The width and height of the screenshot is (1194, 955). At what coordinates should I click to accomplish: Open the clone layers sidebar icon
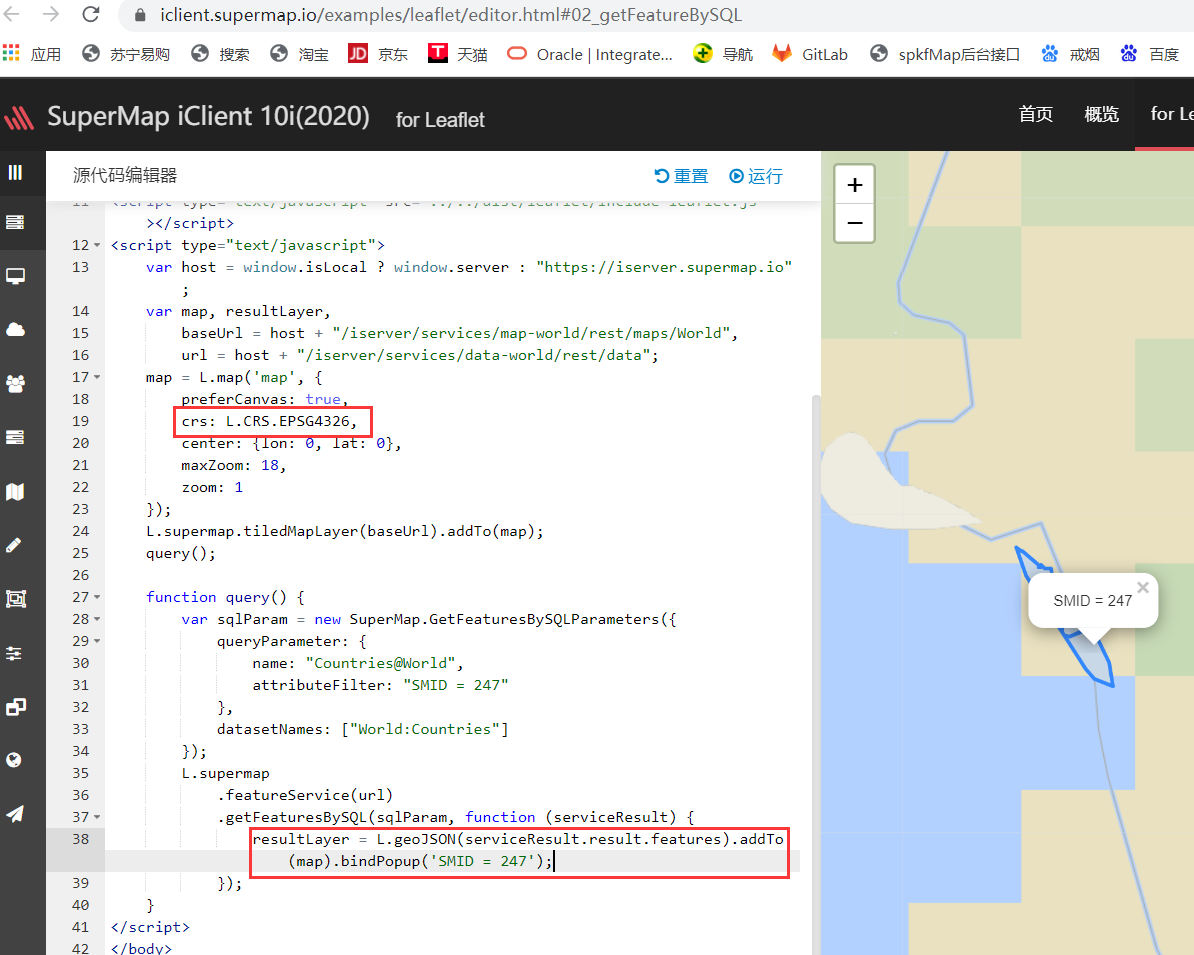pyautogui.click(x=15, y=707)
